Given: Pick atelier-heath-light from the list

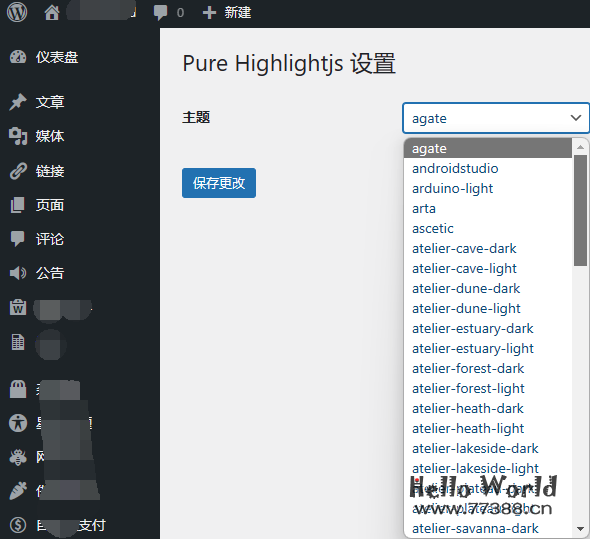Looking at the screenshot, I should [x=488, y=428].
